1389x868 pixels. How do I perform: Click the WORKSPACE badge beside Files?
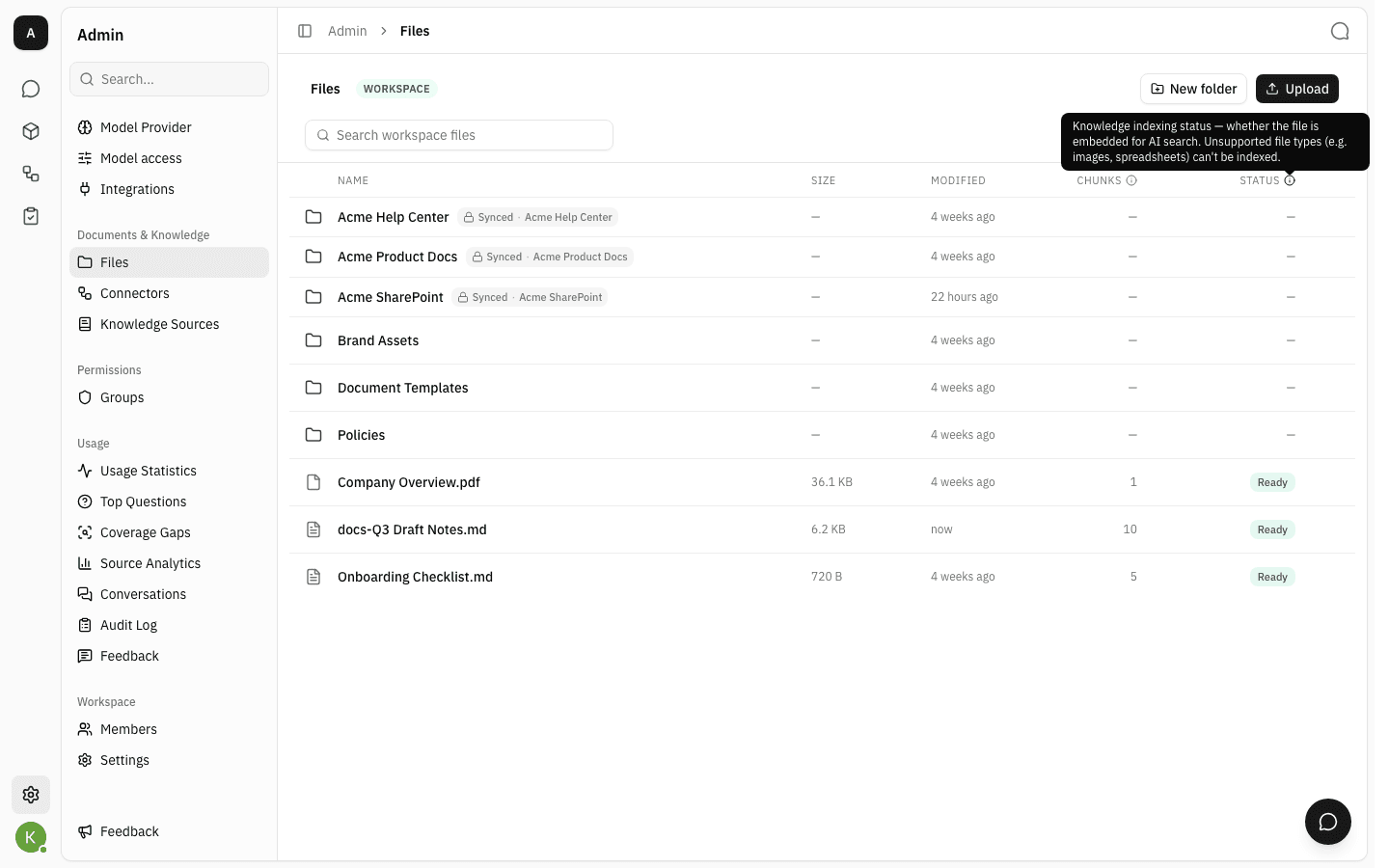point(396,89)
